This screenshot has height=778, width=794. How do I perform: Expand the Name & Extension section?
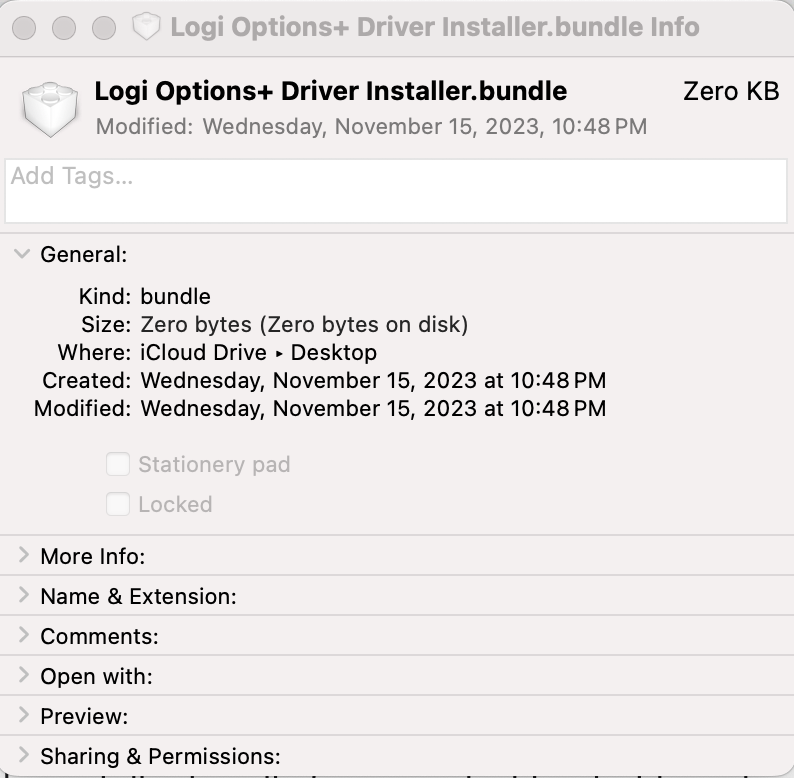point(23,596)
